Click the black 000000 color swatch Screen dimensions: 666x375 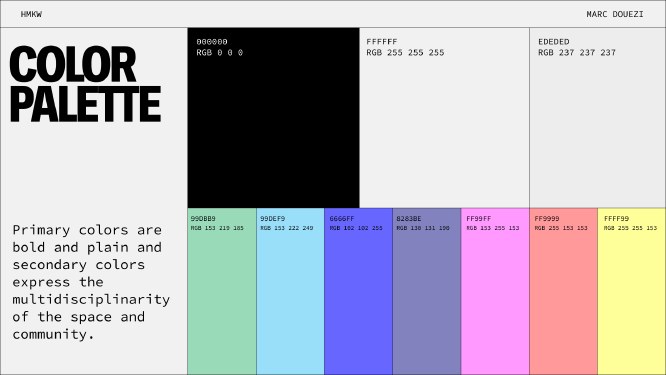pos(273,118)
